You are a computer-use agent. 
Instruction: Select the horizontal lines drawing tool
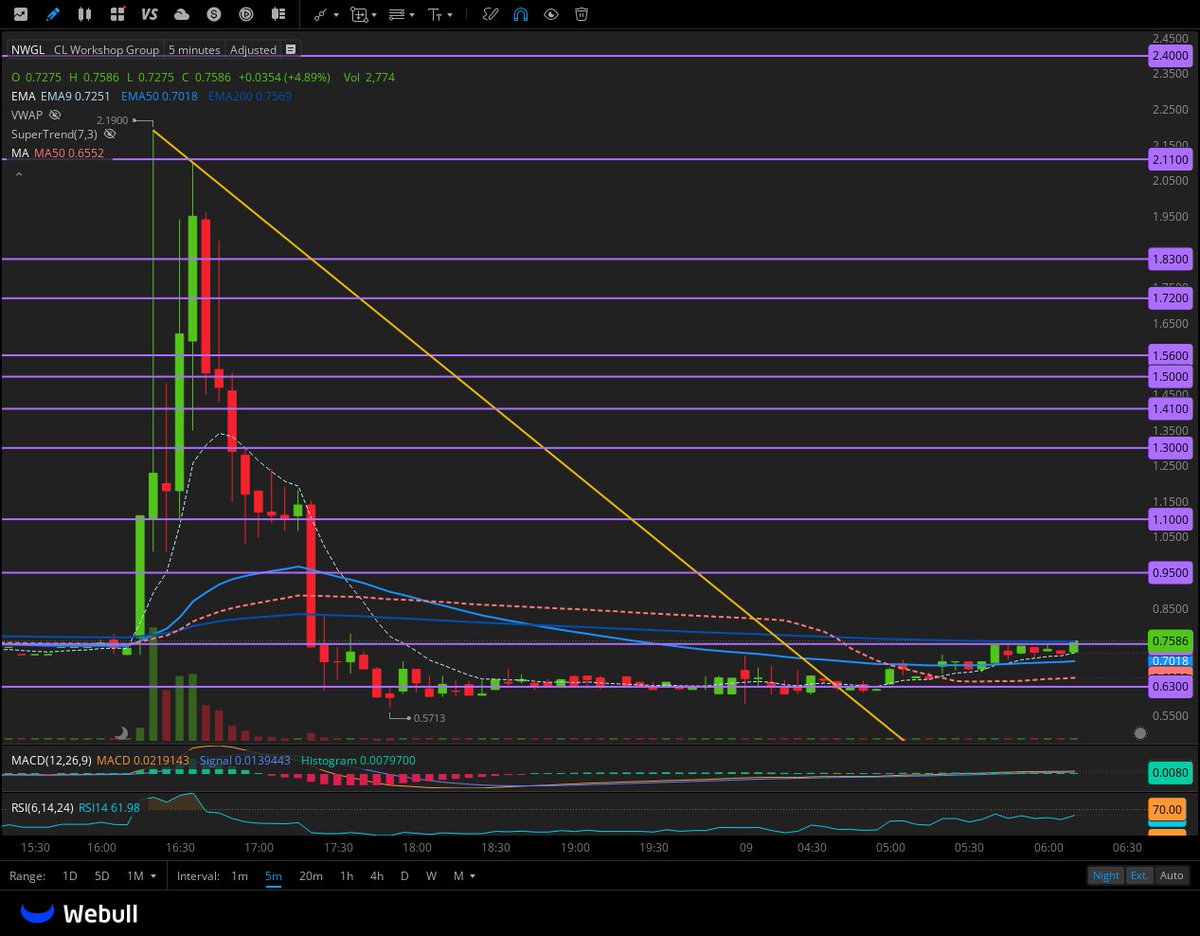[397, 14]
